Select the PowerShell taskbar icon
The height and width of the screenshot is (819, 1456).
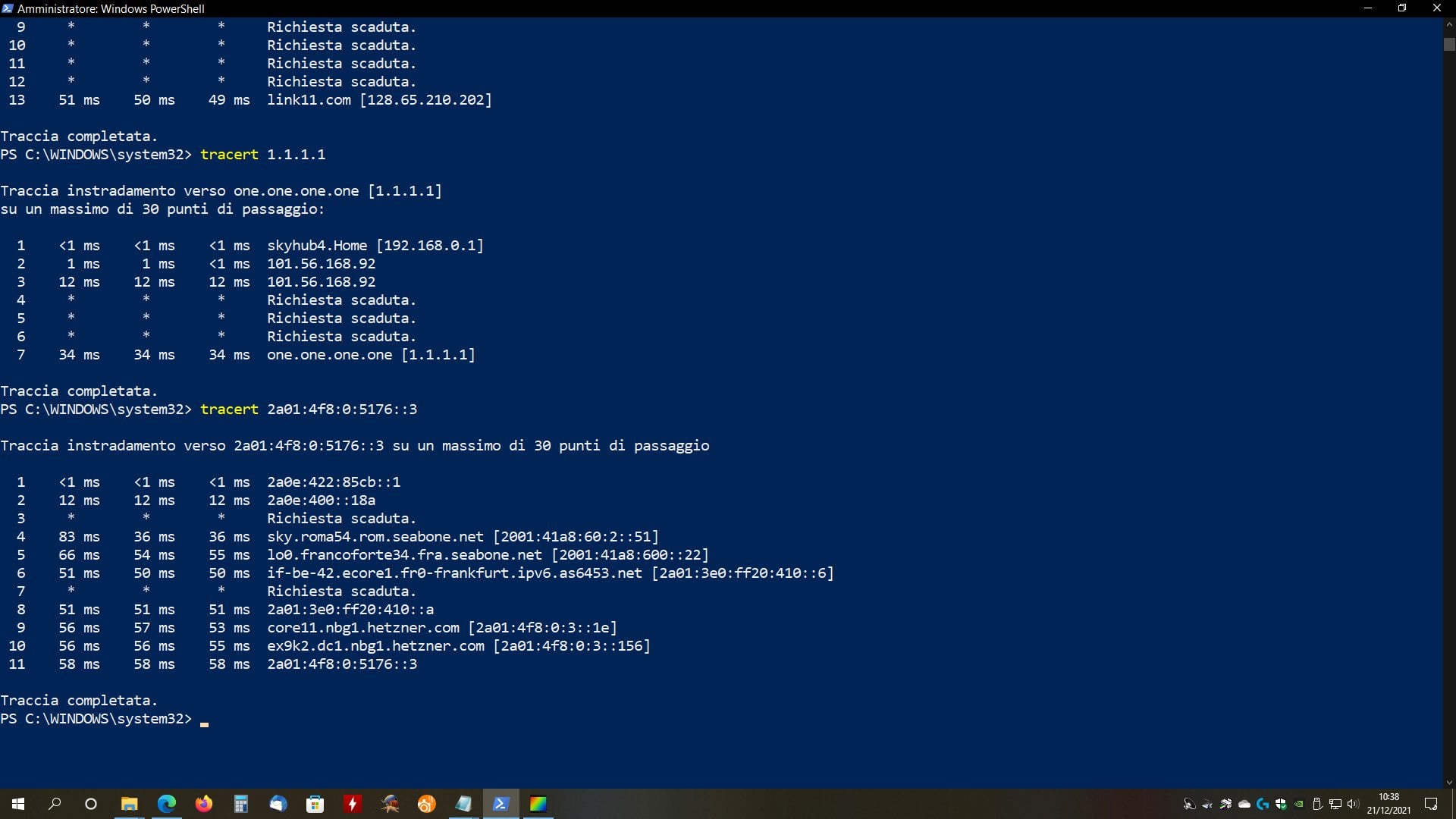click(x=500, y=804)
